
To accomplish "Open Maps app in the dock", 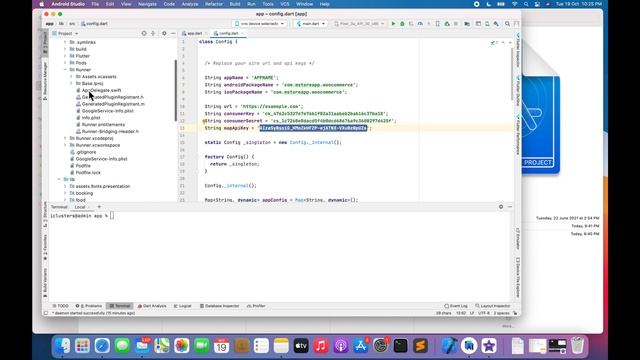I will tap(162, 346).
